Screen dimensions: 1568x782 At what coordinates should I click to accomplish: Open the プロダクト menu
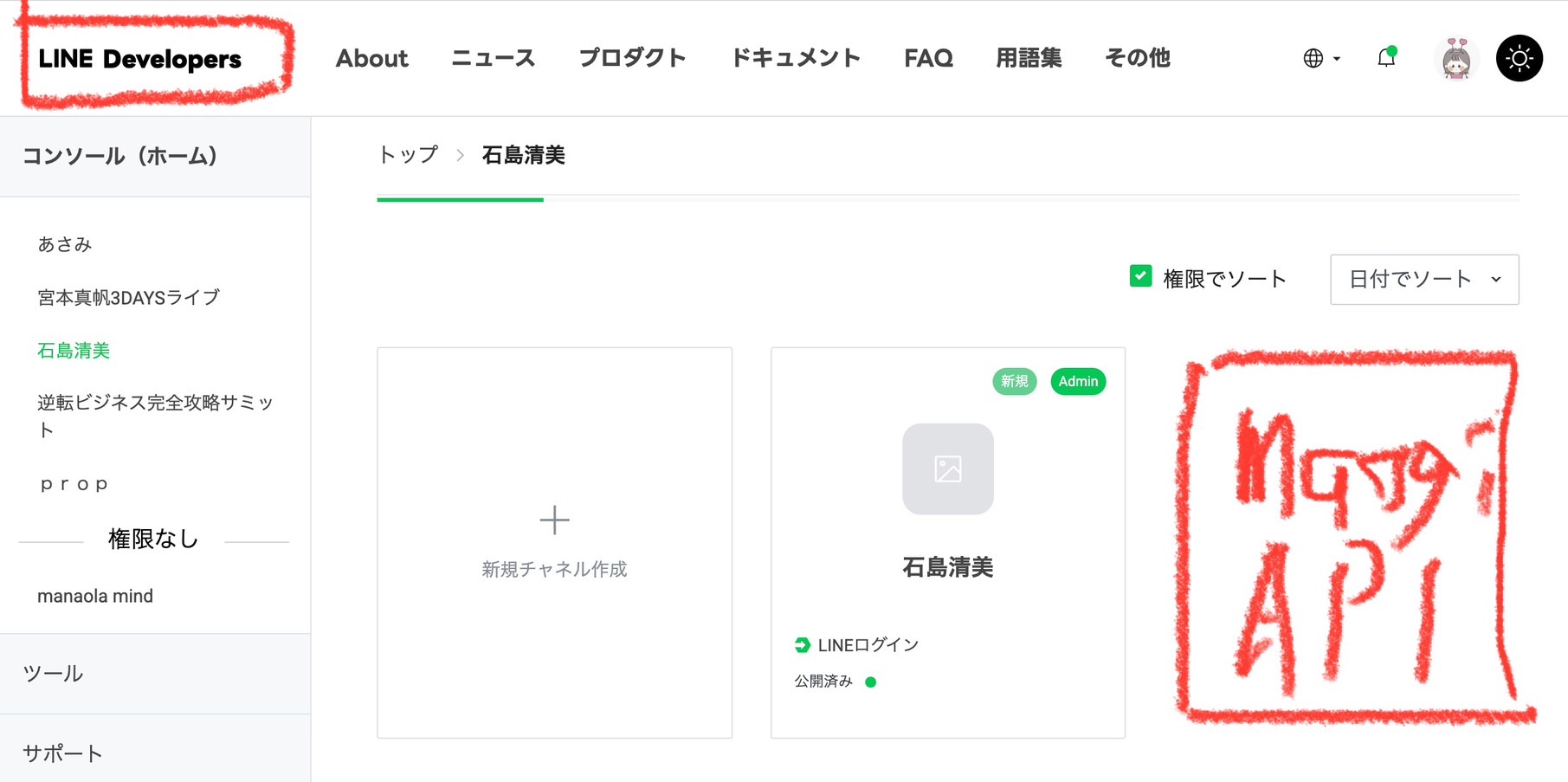pos(633,58)
